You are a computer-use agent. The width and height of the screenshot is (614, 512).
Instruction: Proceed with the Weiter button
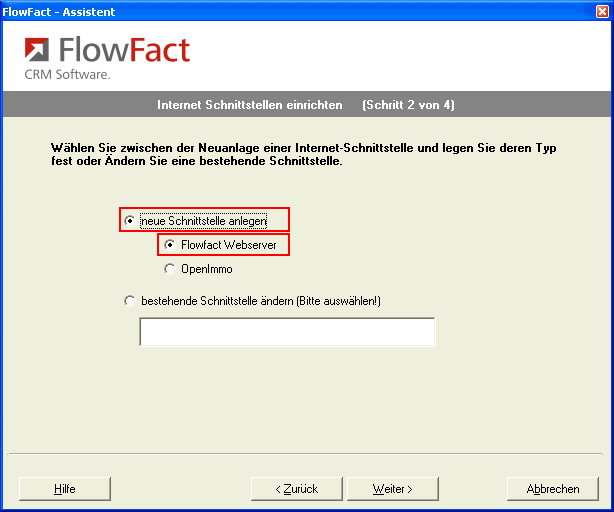[x=393, y=489]
